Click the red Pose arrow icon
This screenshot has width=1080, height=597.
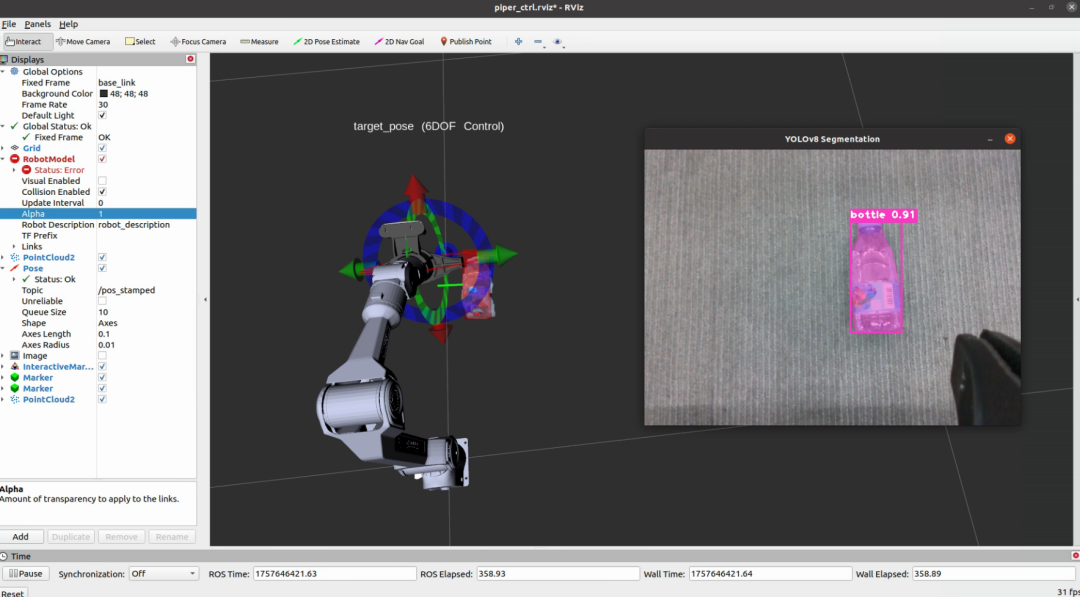(x=14, y=269)
